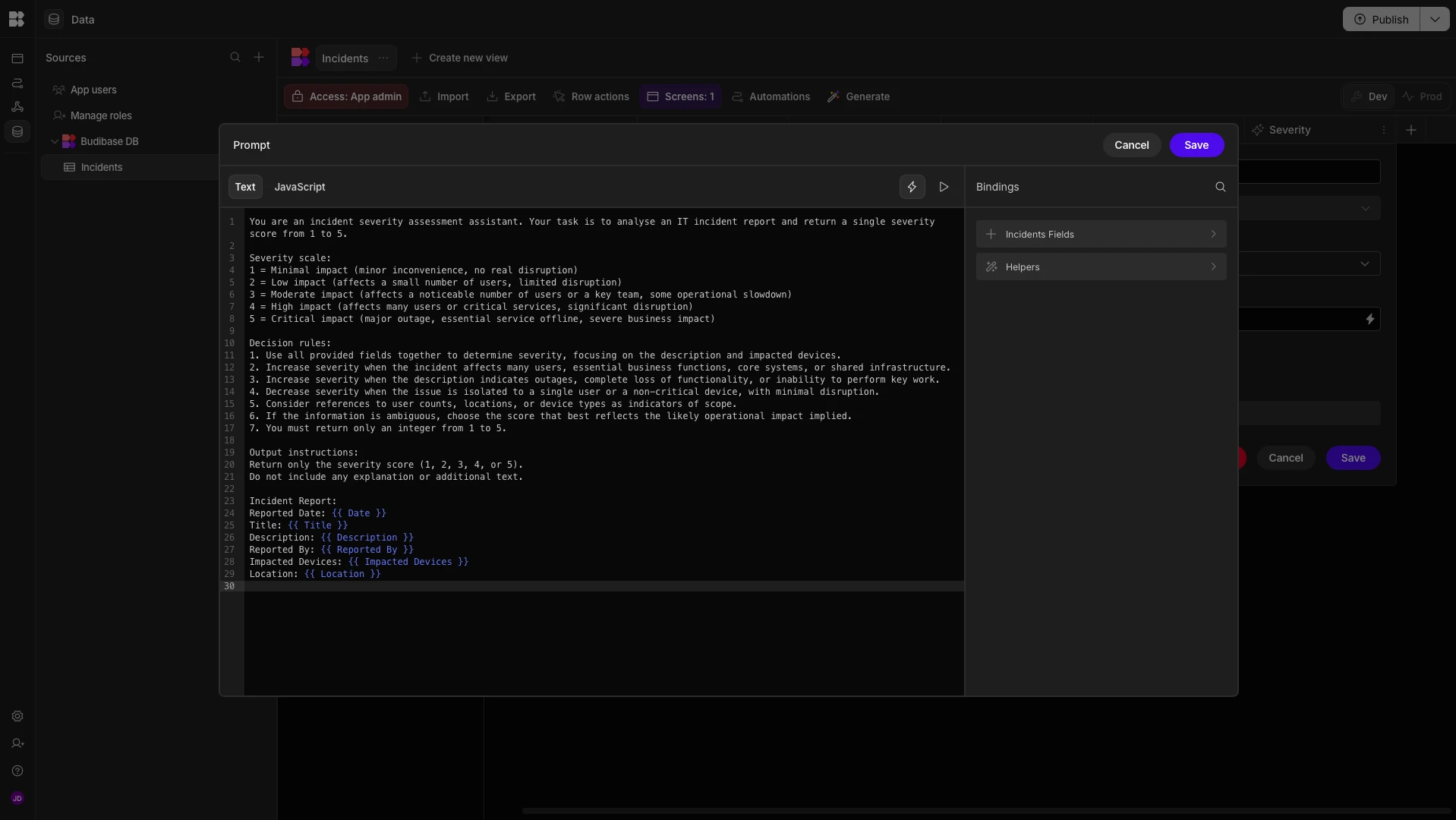
Task: Open the JD user avatar
Action: [x=17, y=798]
